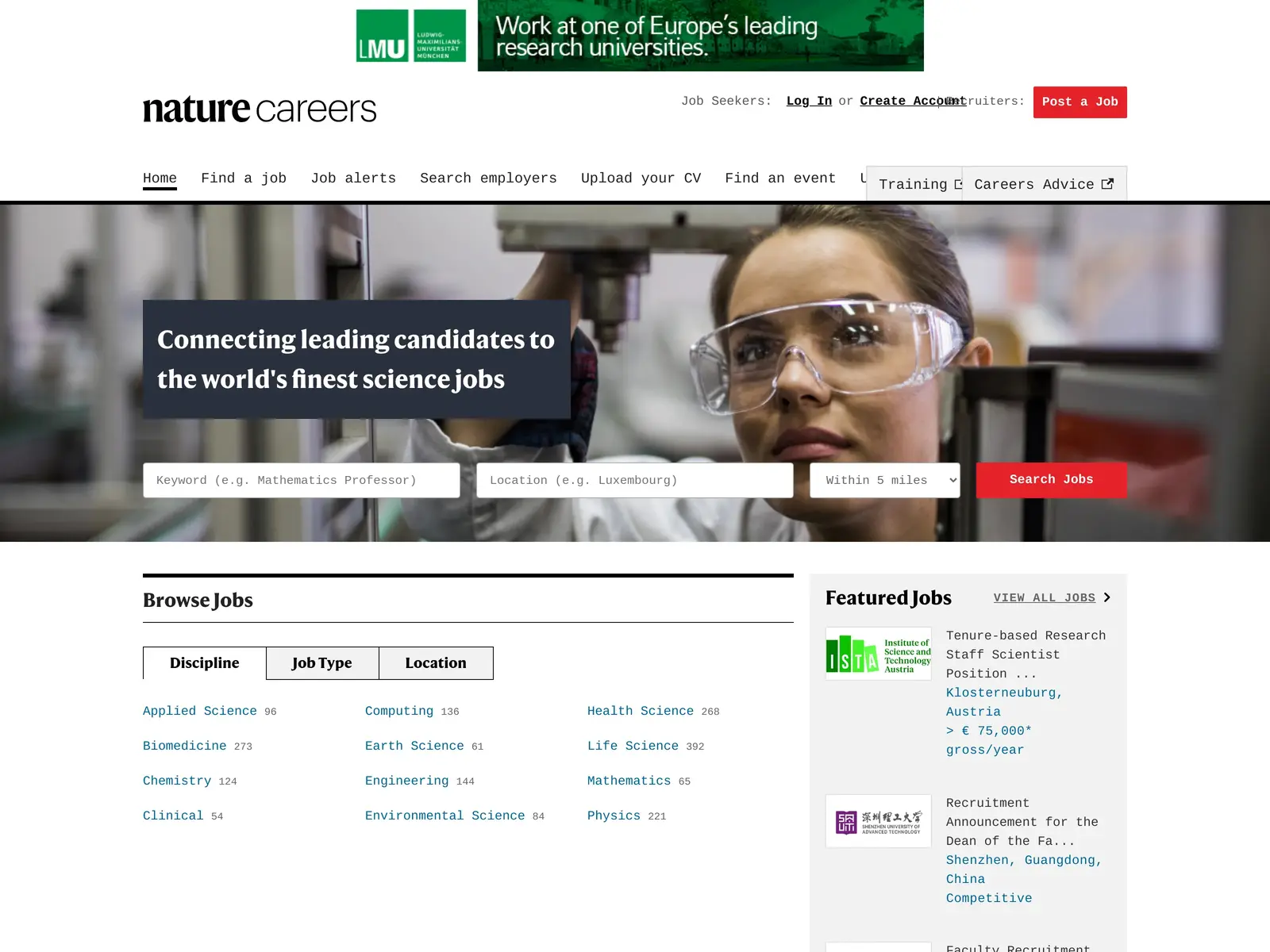The height and width of the screenshot is (952, 1270).
Task: Browse Mathematics jobs
Action: [629, 781]
